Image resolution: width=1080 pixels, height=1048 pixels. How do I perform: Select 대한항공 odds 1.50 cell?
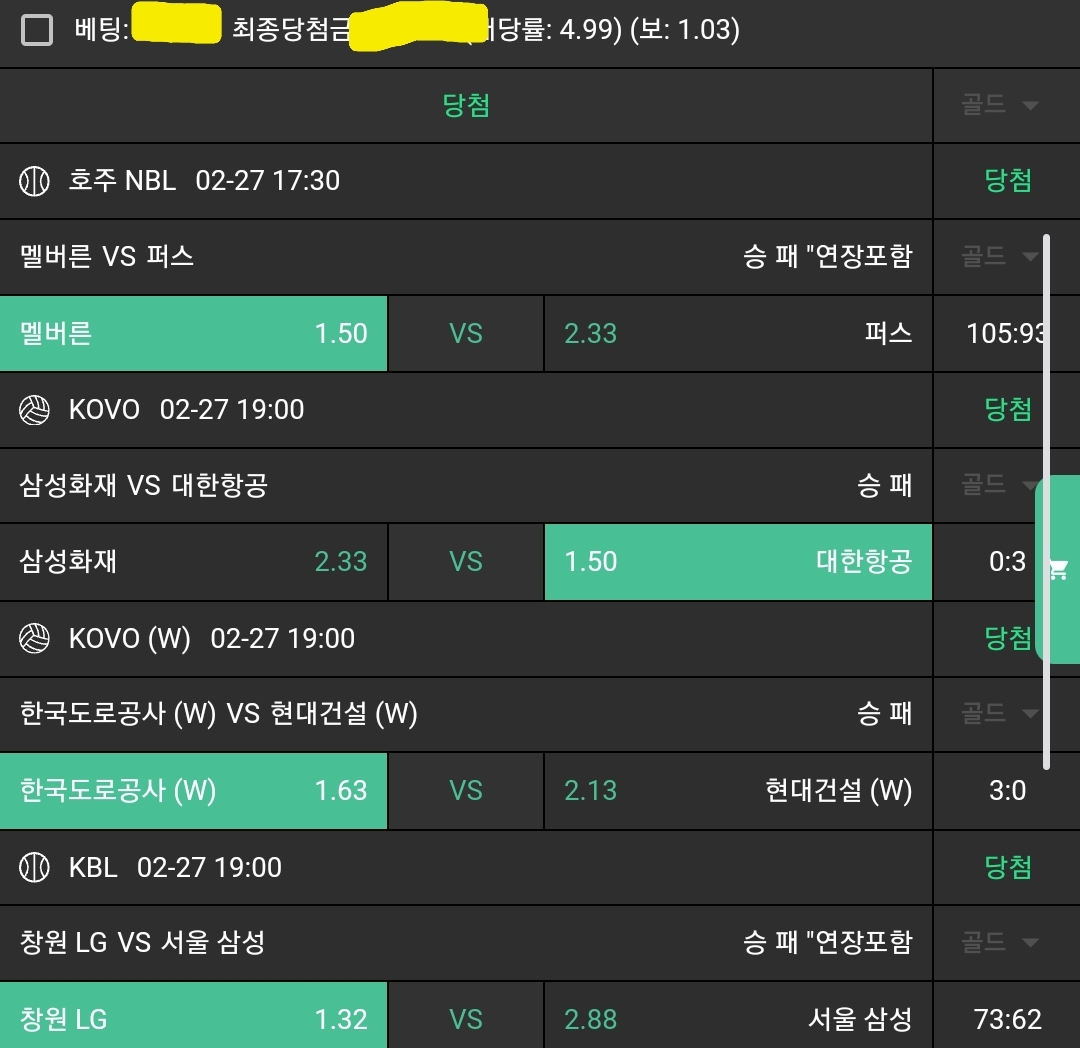[738, 562]
